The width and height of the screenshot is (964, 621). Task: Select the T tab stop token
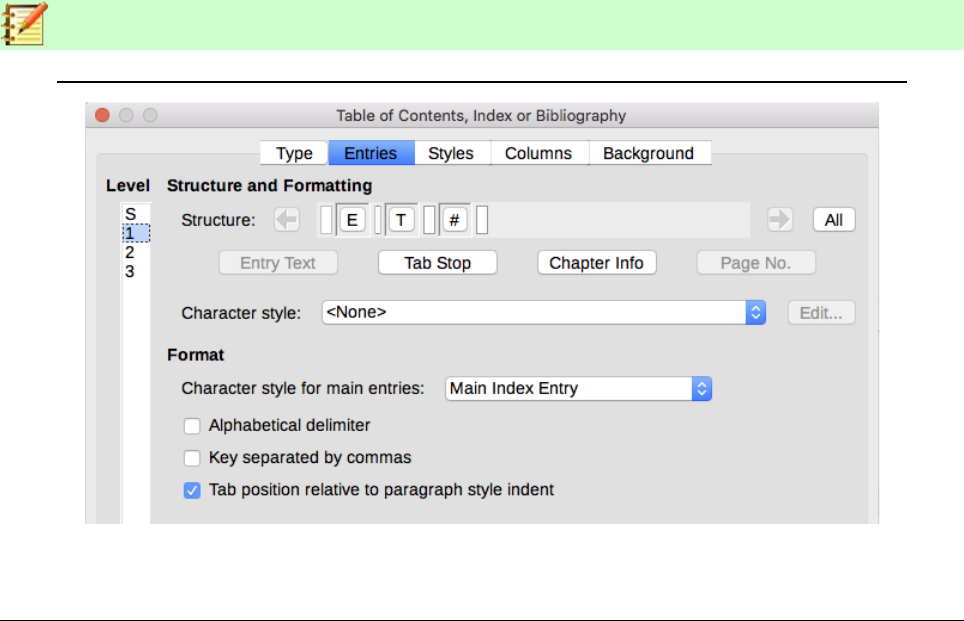pyautogui.click(x=401, y=221)
